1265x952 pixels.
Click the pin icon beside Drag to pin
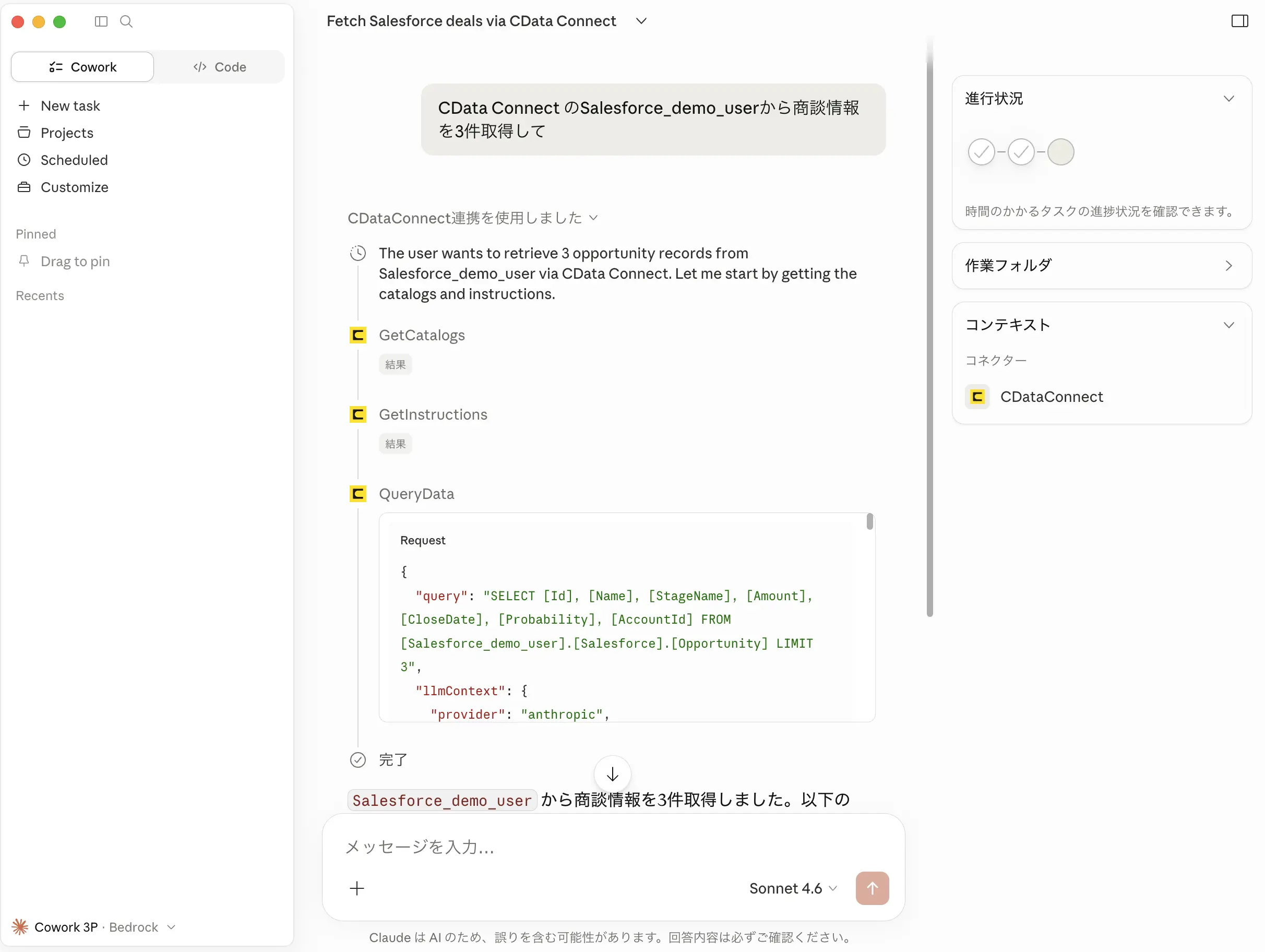tap(24, 261)
